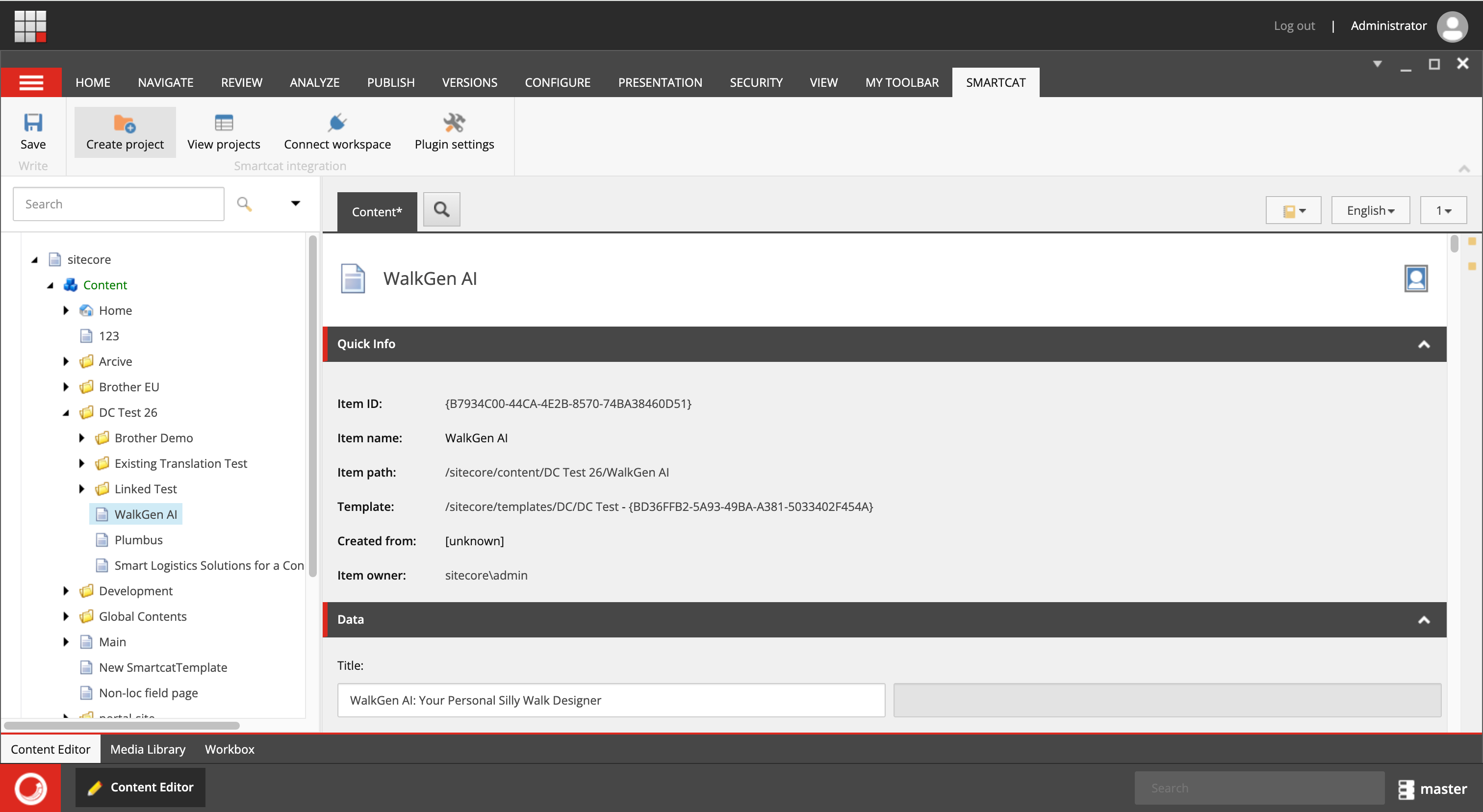Open the PRESENTATION ribbon tab
1483x812 pixels.
(660, 82)
